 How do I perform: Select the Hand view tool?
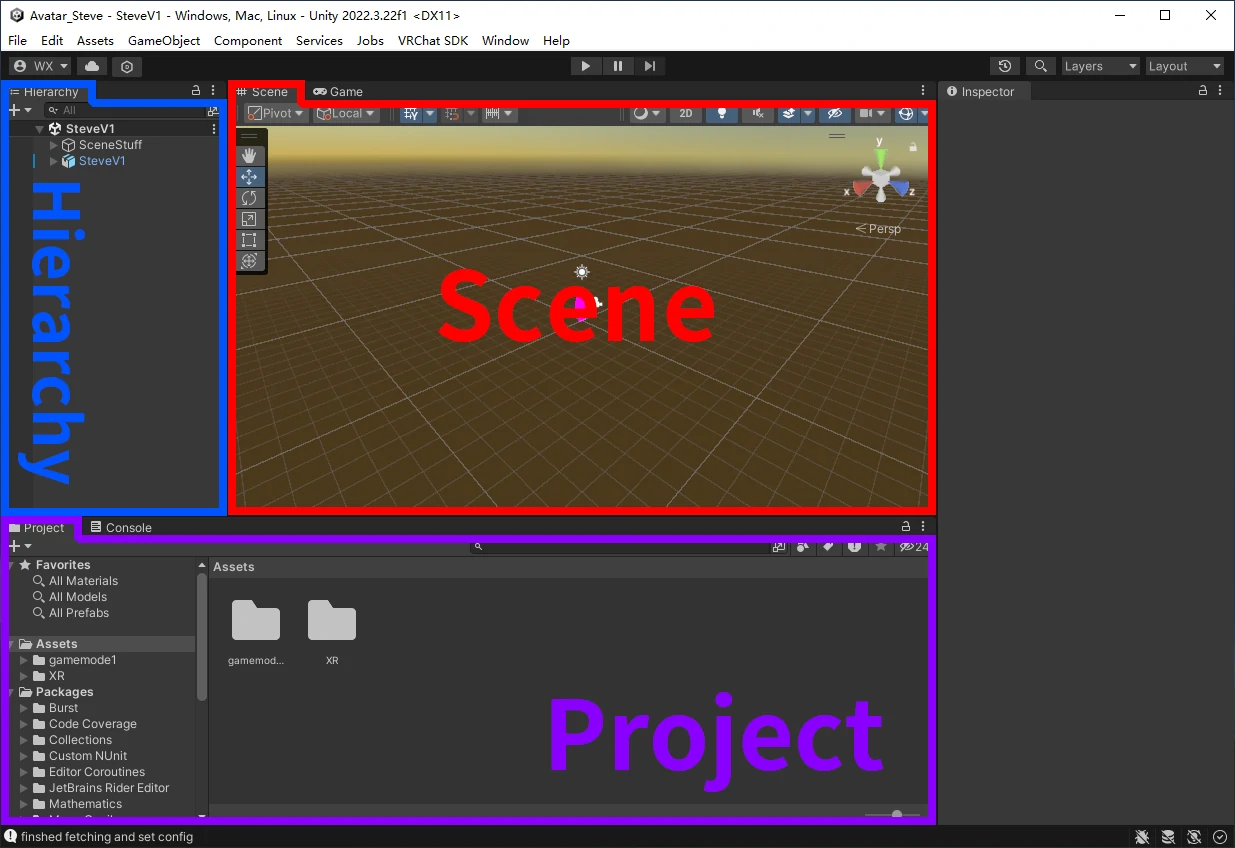(x=249, y=156)
